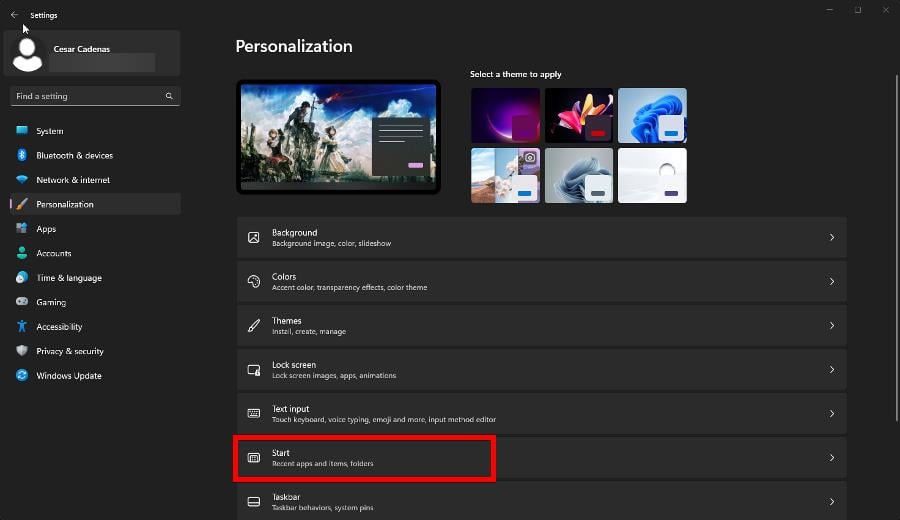900x520 pixels.
Task: Open Themes settings row
Action: pos(541,325)
